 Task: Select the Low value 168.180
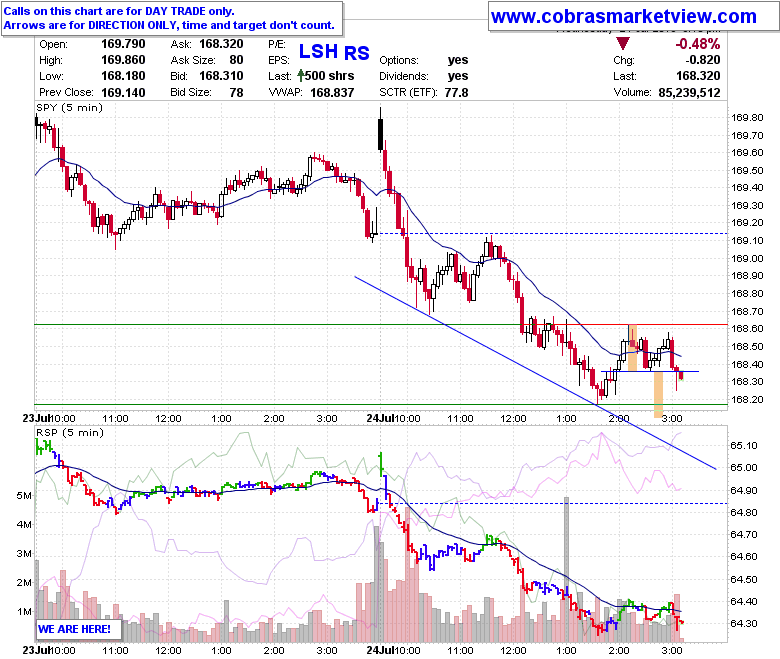tap(123, 76)
